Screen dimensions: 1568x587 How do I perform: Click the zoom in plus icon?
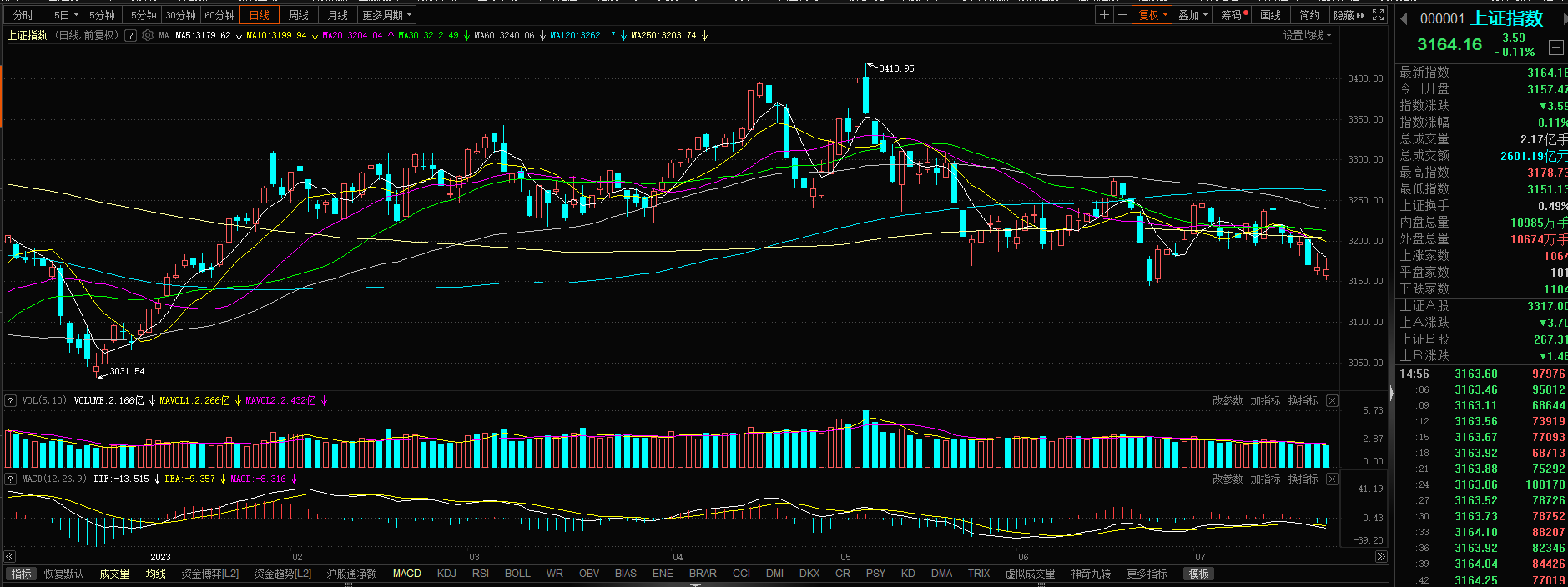coord(1104,15)
